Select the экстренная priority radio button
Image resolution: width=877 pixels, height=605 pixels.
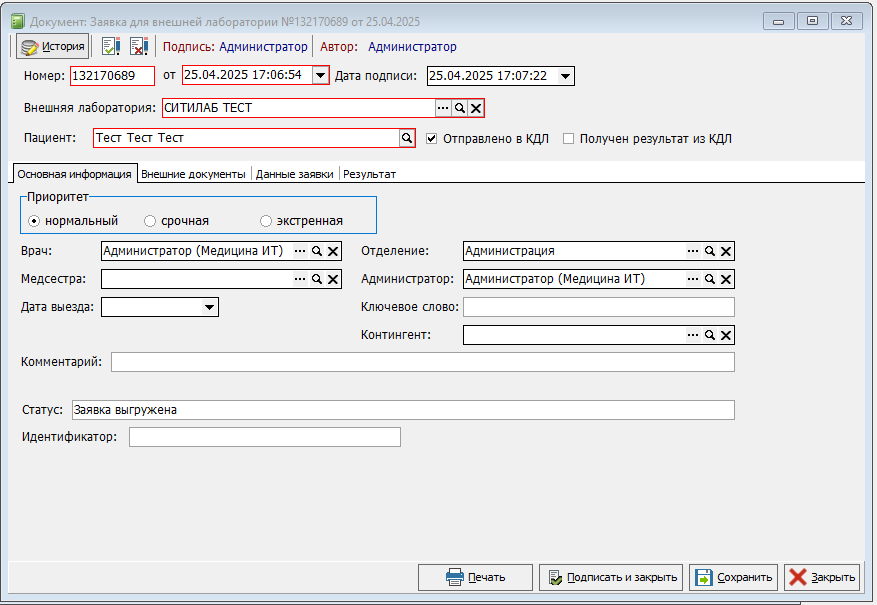pos(266,221)
